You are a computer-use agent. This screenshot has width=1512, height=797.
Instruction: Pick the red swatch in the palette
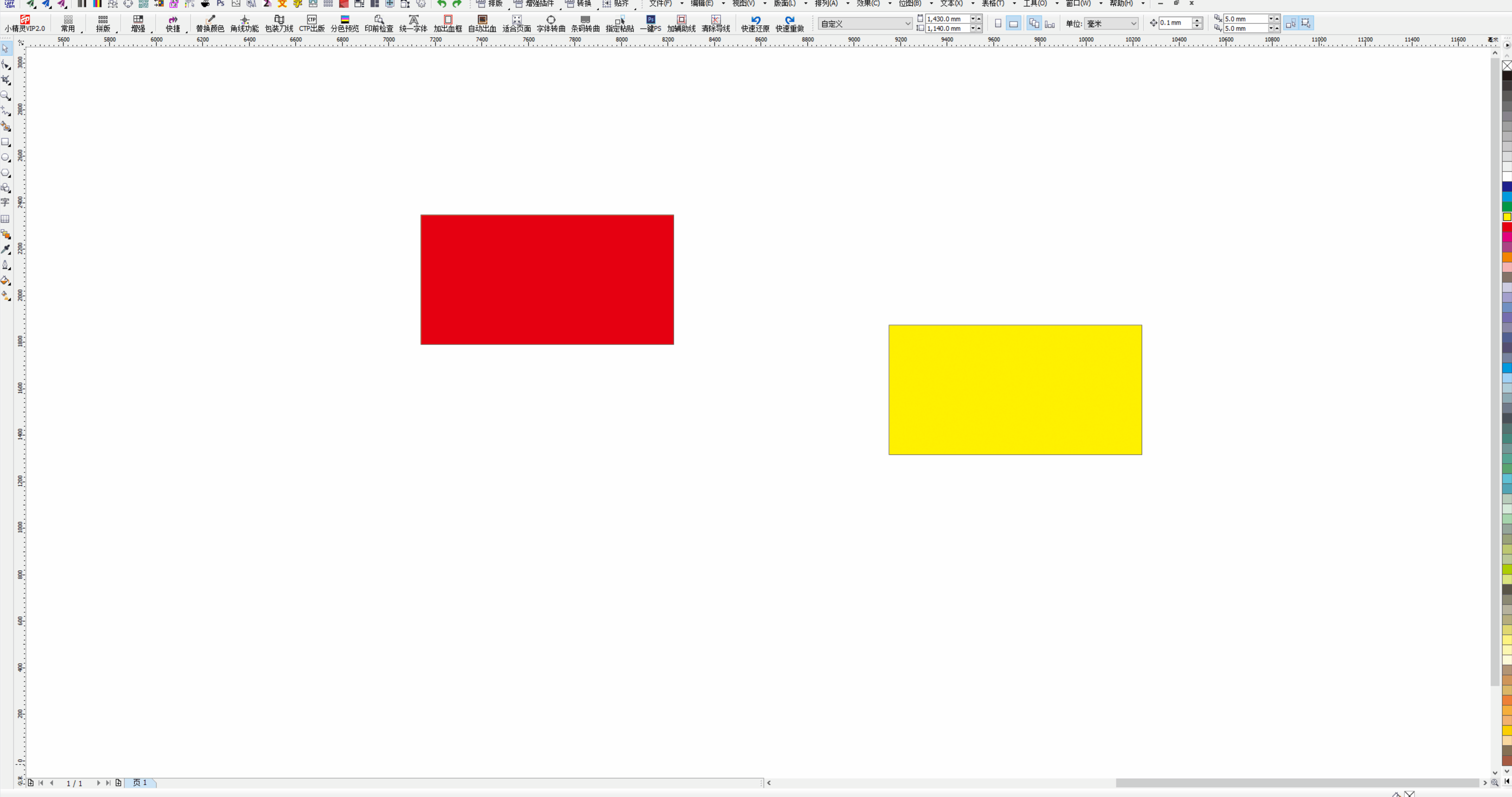(1507, 227)
